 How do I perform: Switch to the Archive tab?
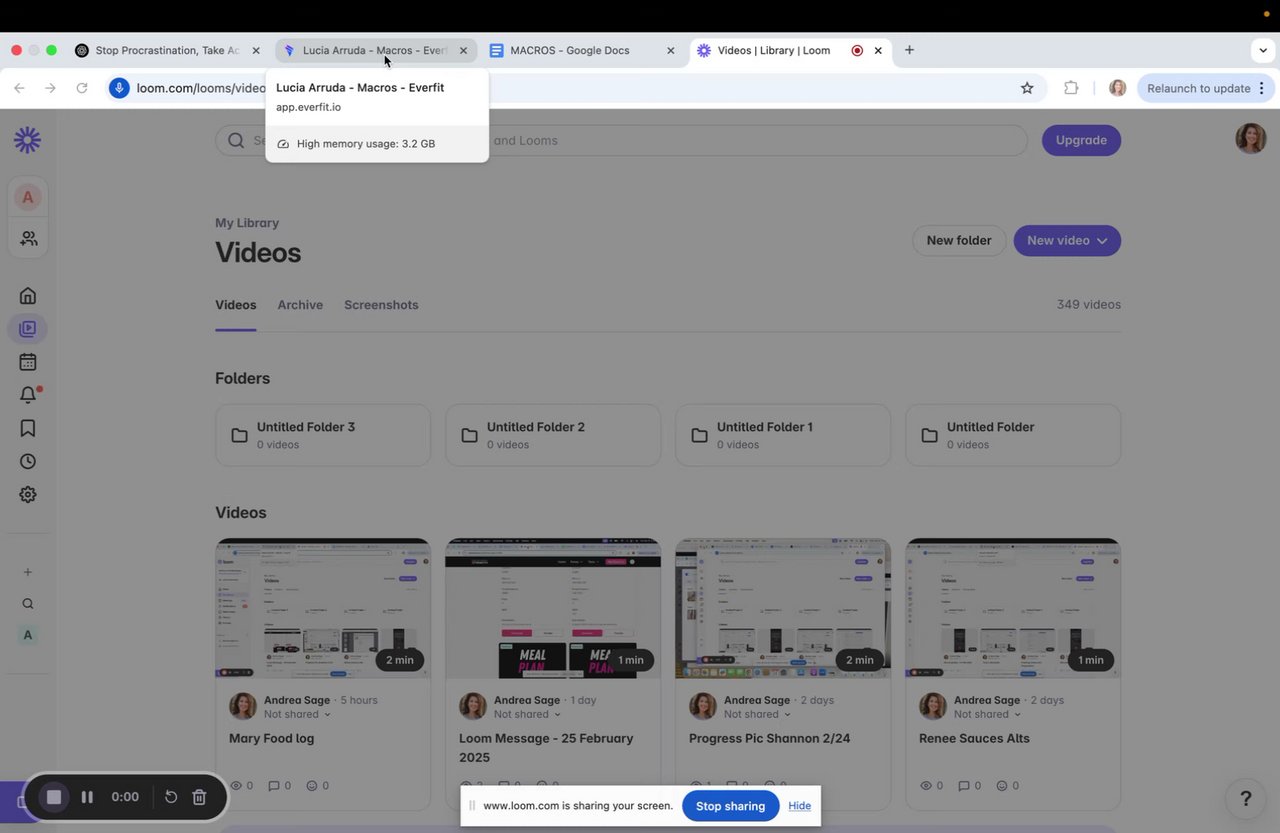click(x=300, y=305)
